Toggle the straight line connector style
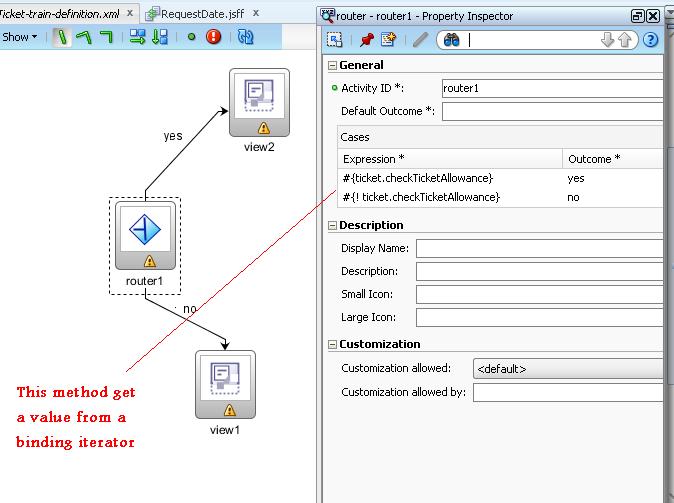This screenshot has height=503, width=674. (x=61, y=37)
